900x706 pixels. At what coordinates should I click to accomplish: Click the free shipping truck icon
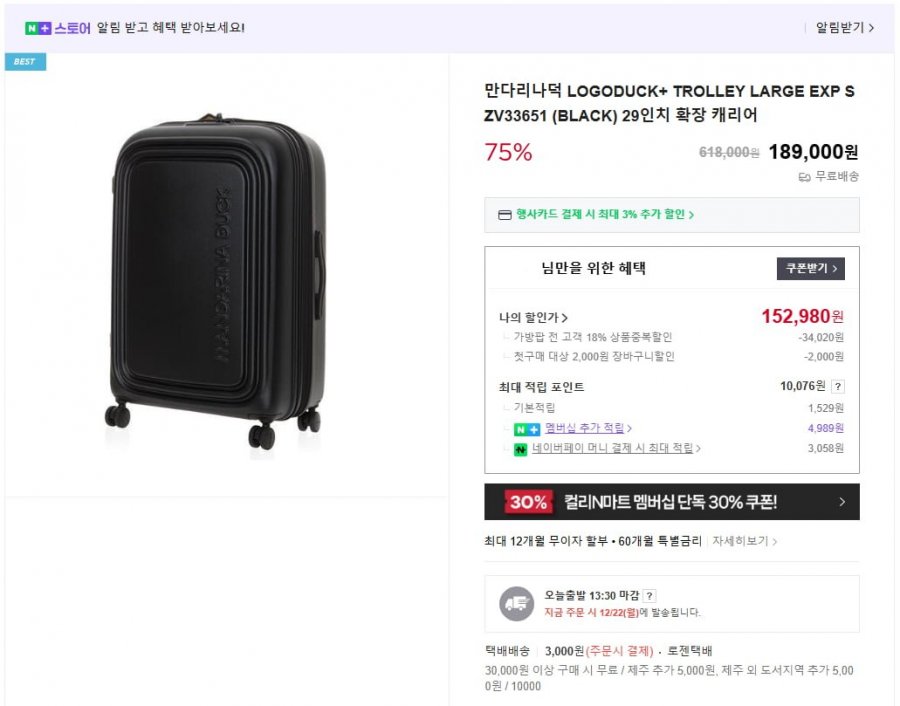804,177
